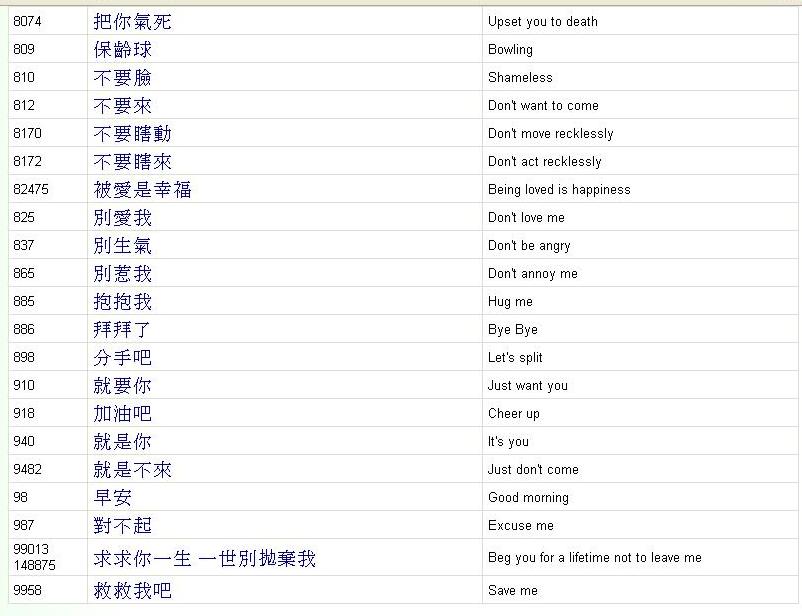Click the Chinese phrase '把你氣死'

(x=132, y=21)
